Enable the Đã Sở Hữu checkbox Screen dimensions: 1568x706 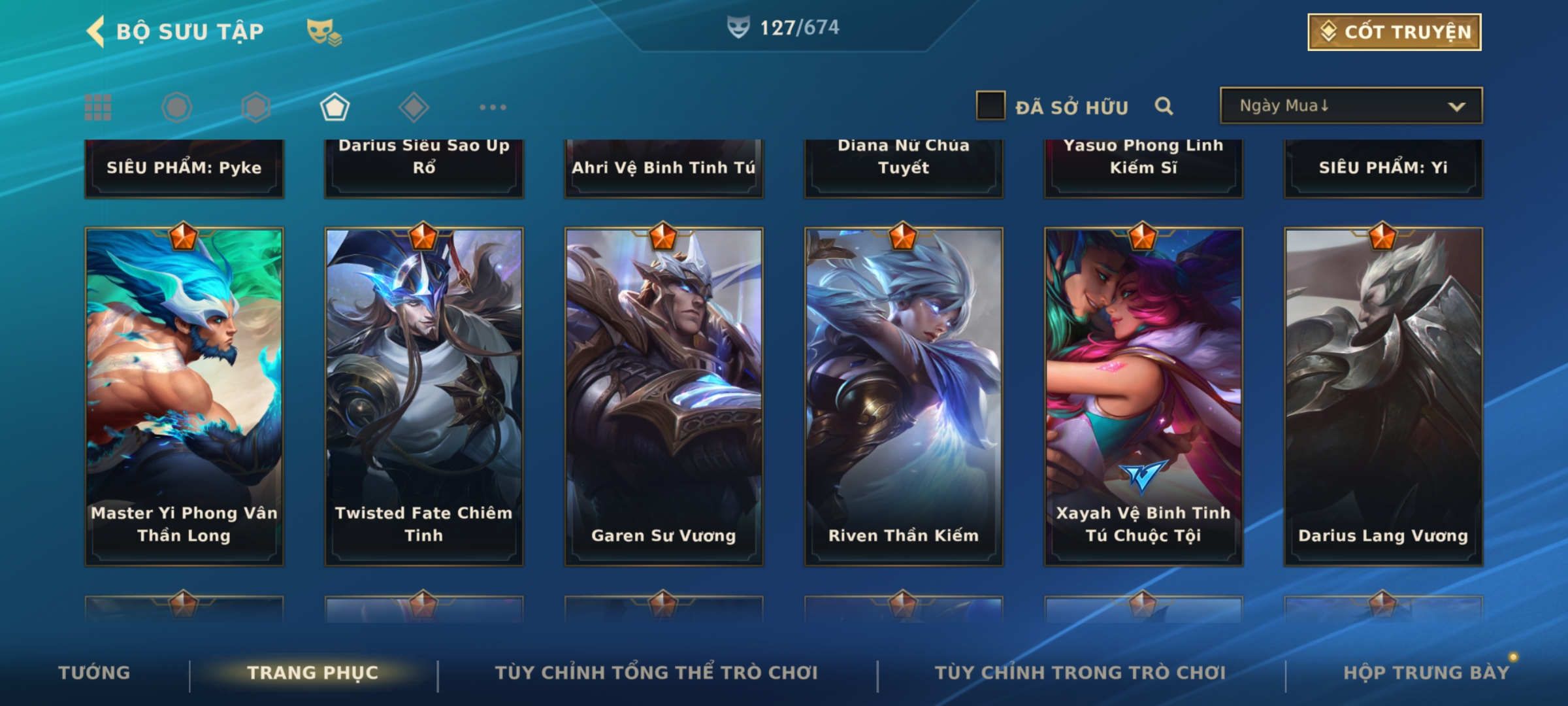pos(990,106)
